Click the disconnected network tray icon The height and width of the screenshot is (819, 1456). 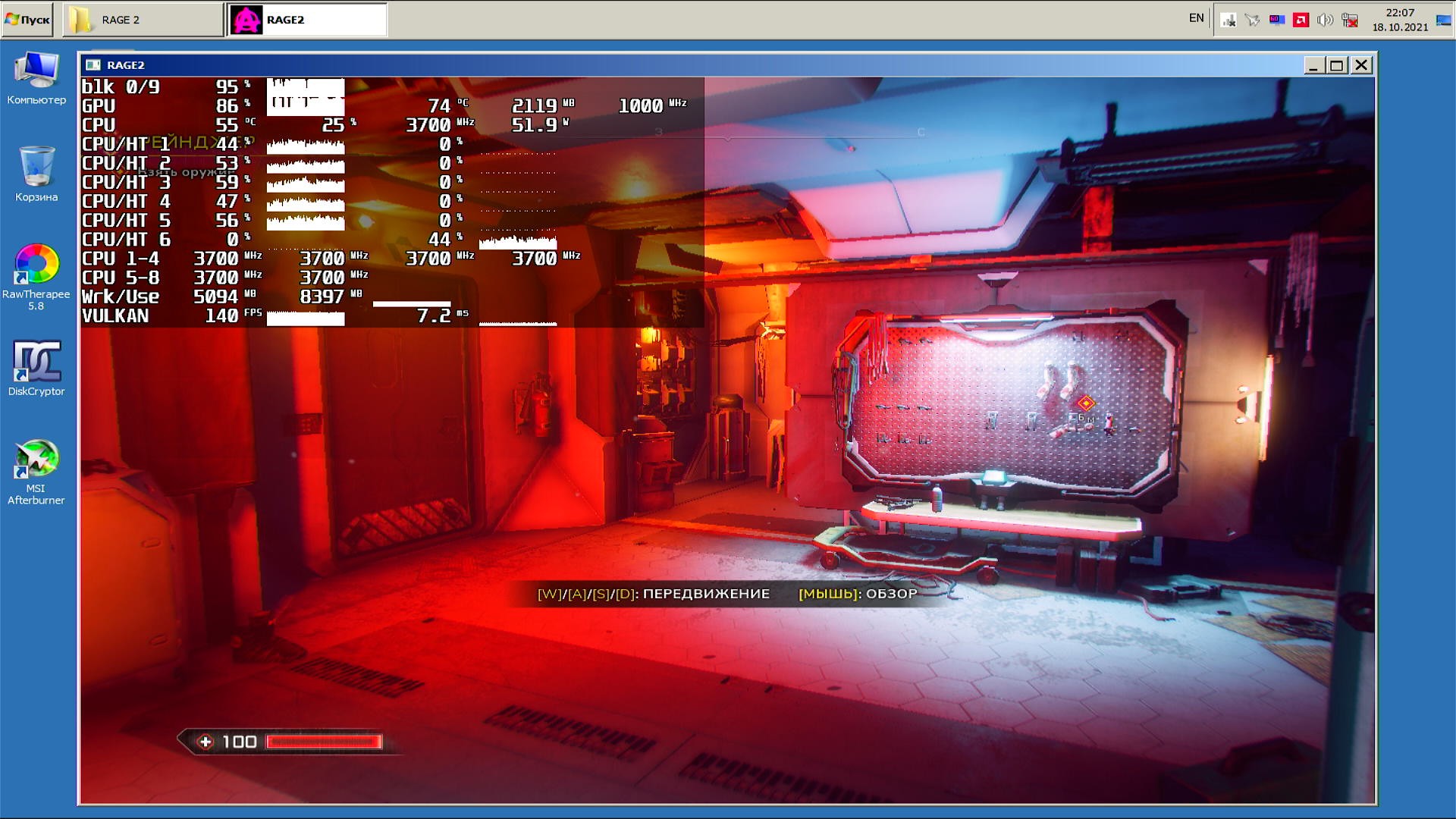1350,20
